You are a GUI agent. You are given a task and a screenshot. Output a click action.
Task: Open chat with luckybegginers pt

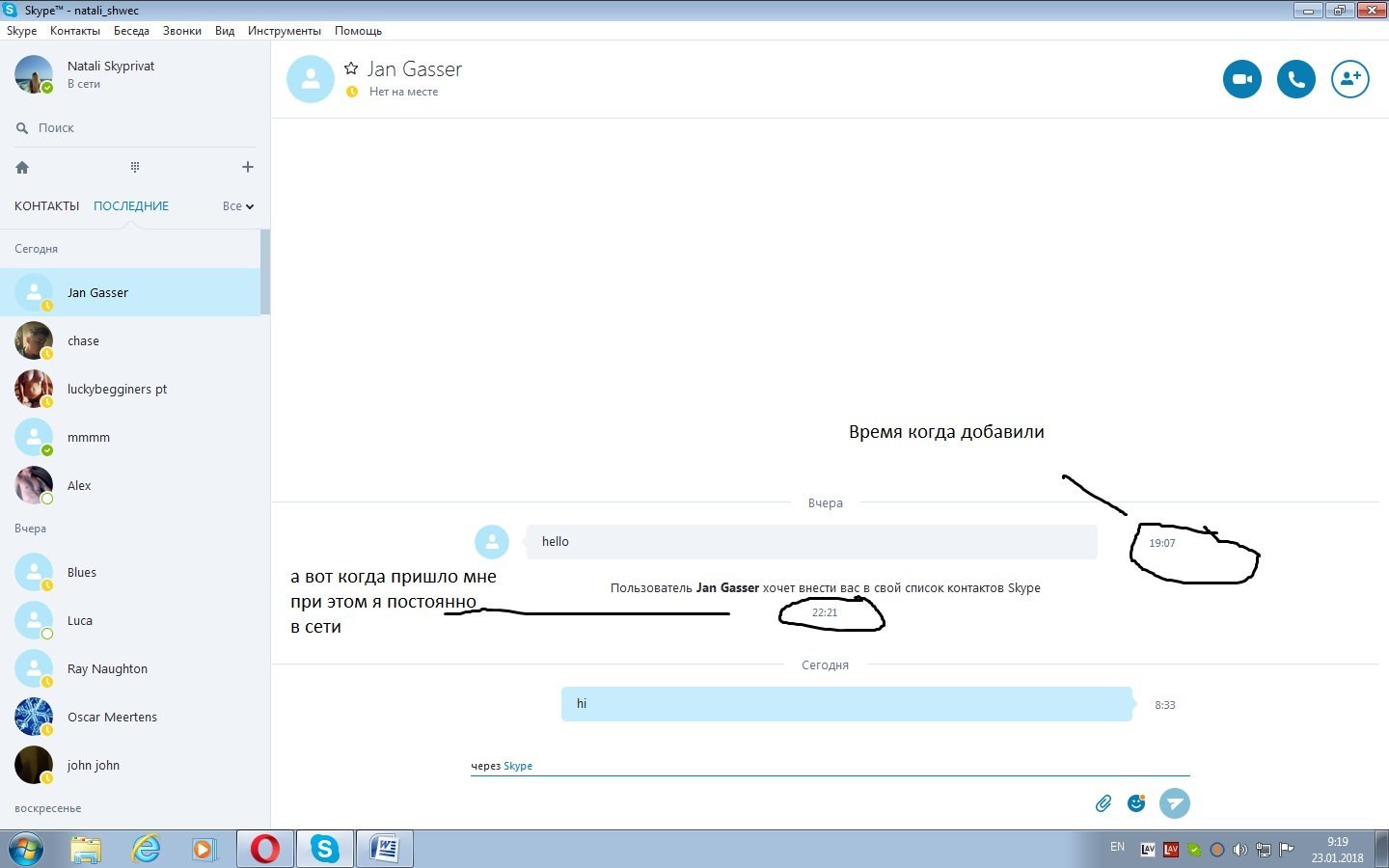(130, 389)
